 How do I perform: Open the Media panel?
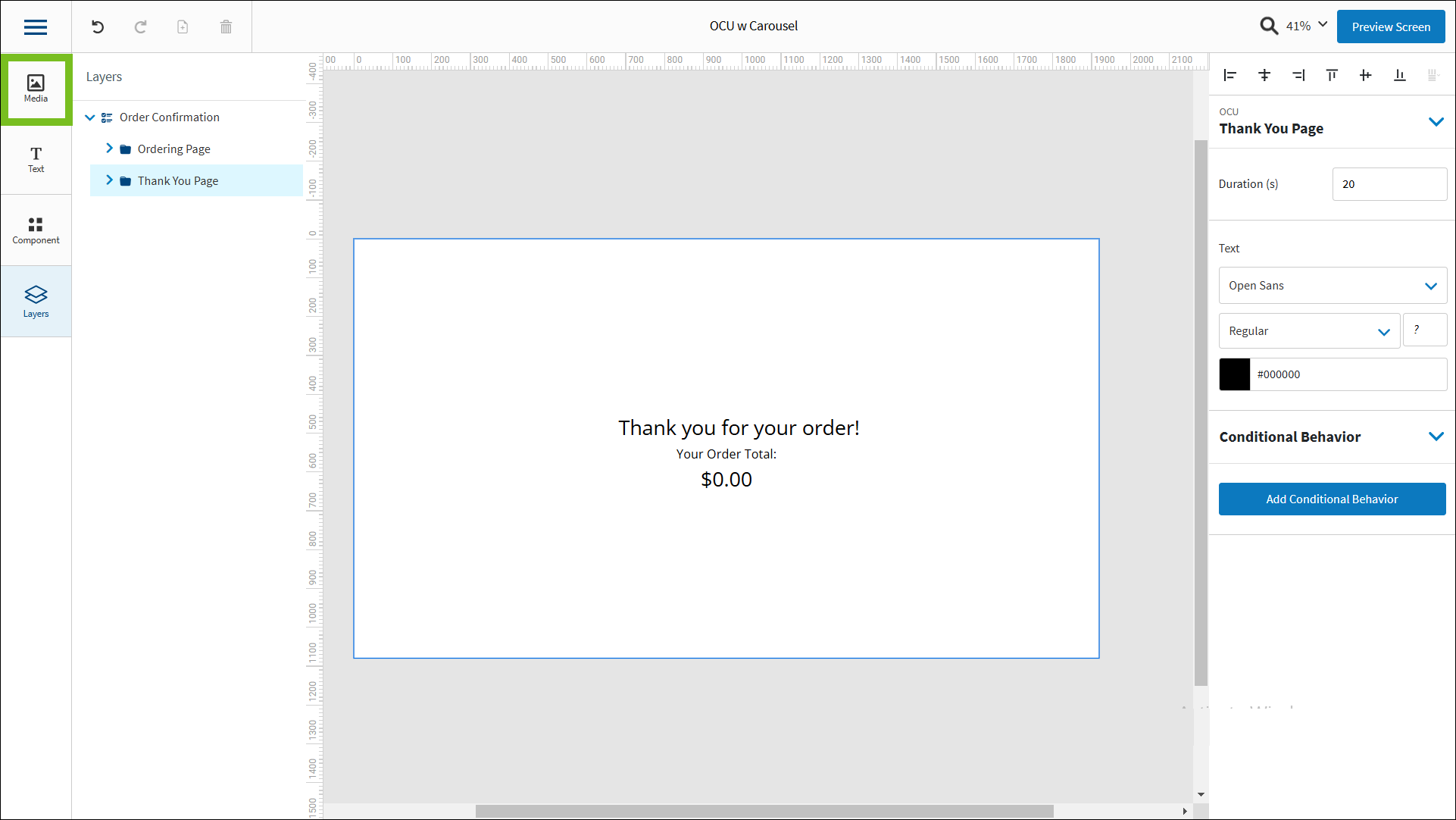[36, 87]
